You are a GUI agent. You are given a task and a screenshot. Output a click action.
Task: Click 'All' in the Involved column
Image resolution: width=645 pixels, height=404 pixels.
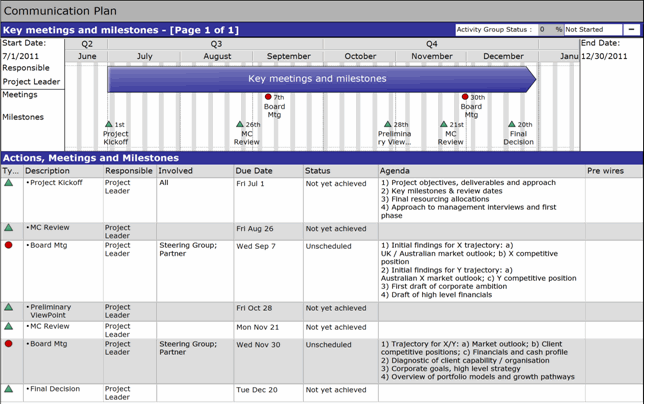coord(164,183)
